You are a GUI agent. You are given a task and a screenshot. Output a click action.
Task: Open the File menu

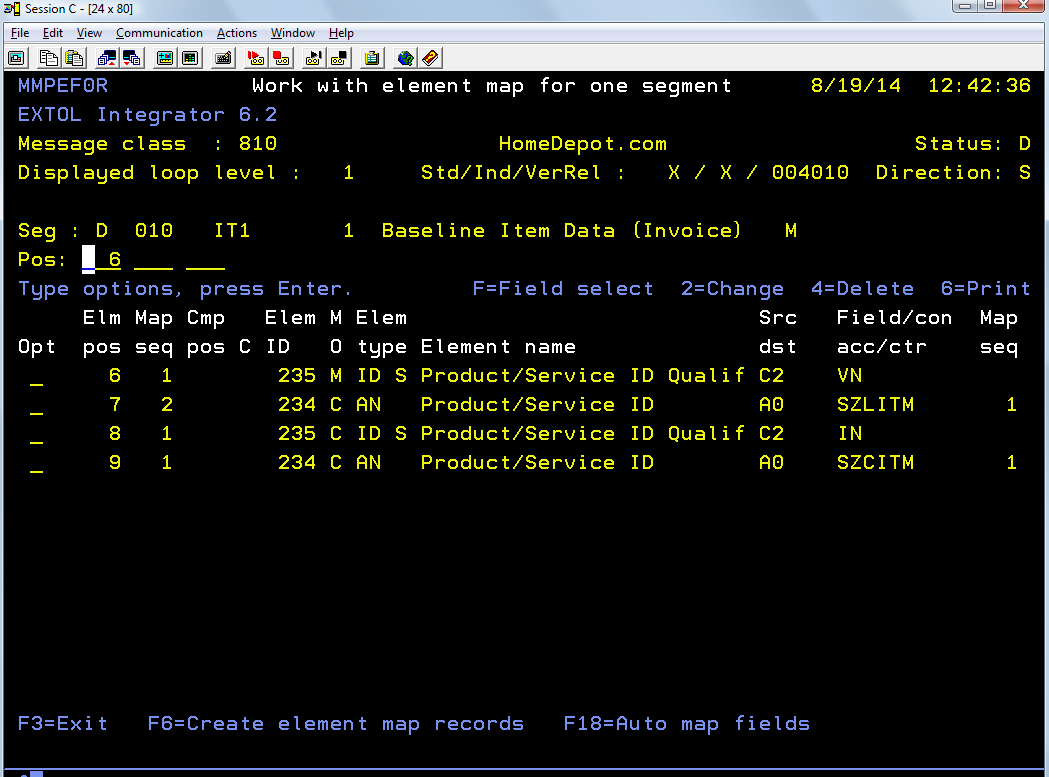[x=20, y=33]
